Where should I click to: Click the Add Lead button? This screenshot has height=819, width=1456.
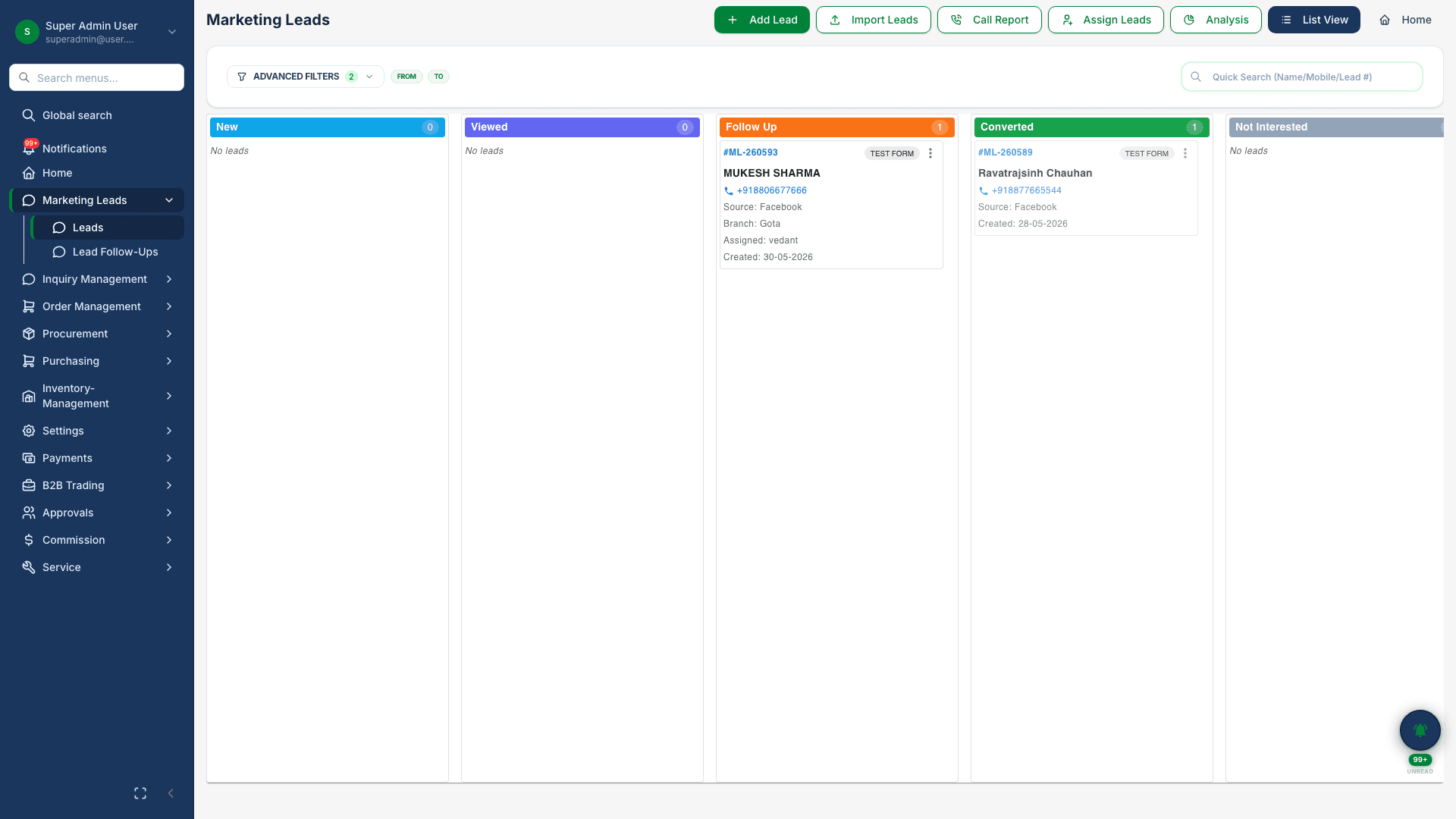tap(762, 20)
